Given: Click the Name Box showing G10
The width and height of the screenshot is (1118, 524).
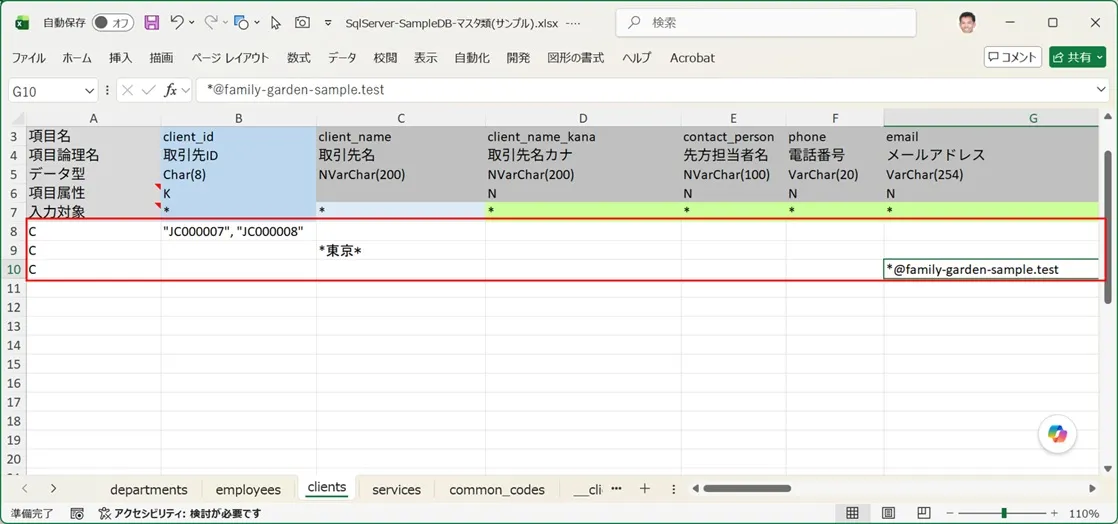Looking at the screenshot, I should (44, 91).
